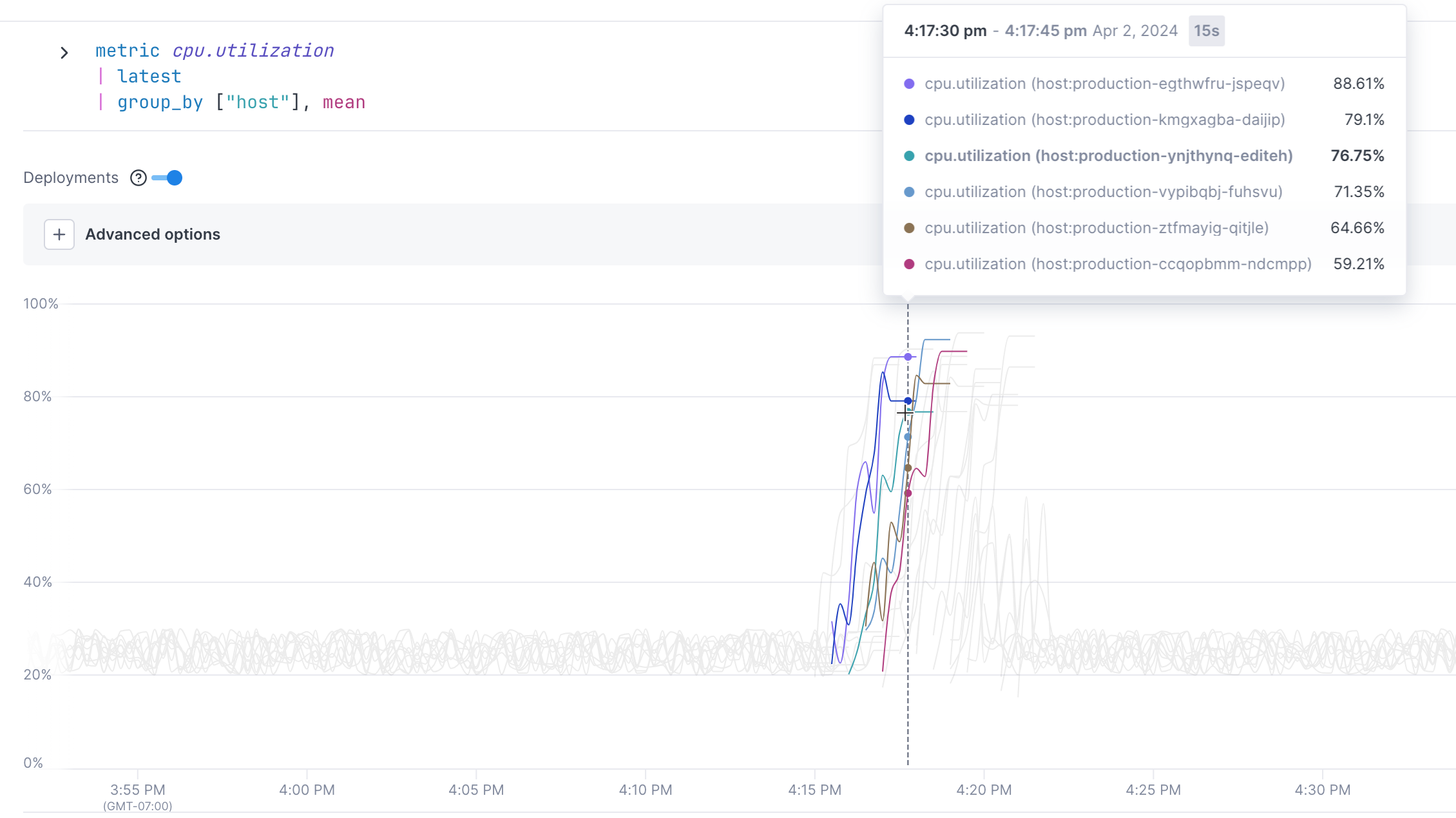Click the latest operator in the query editor

pos(149,76)
